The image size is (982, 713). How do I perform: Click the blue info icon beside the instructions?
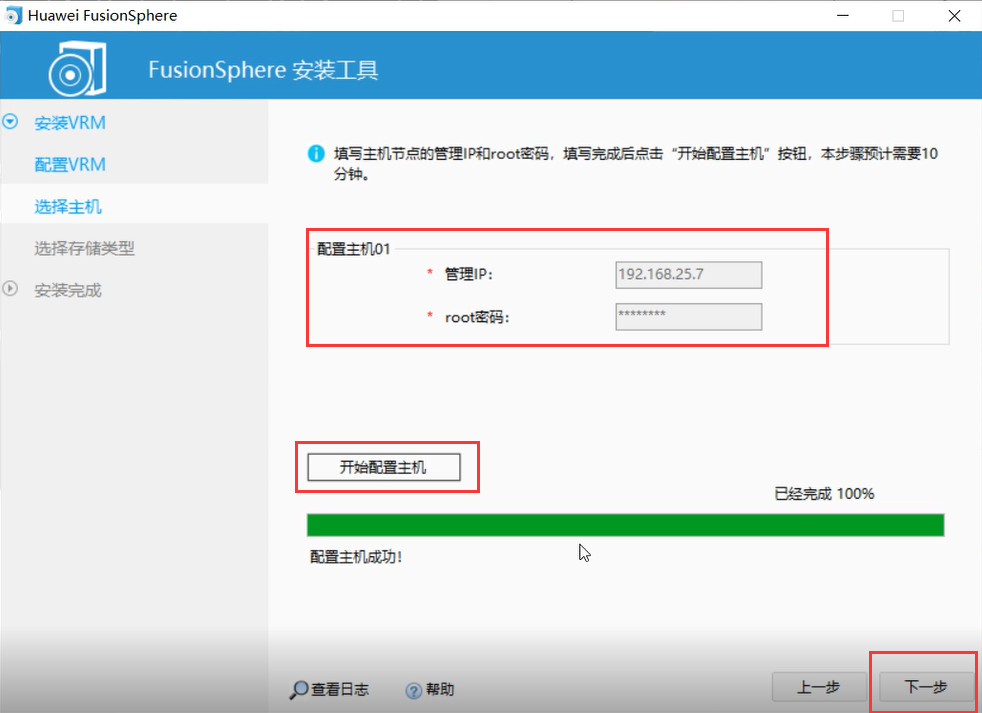(316, 153)
